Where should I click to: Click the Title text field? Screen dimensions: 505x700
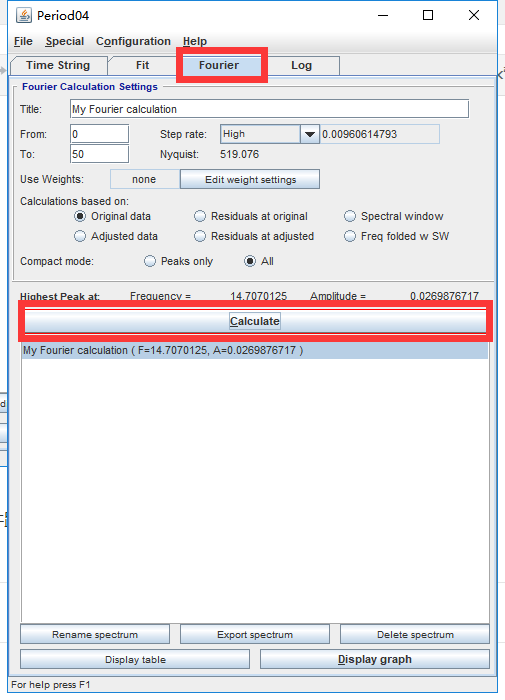[x=269, y=109]
